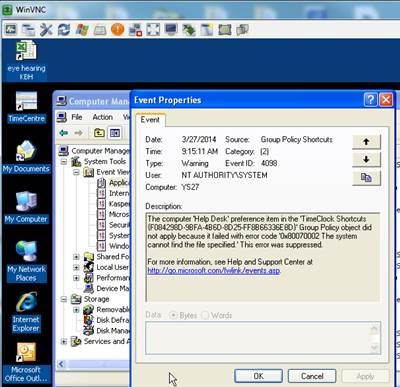The width and height of the screenshot is (400, 387).
Task: Open VNC options wrench-and-screwdriver icon
Action: pyautogui.click(x=46, y=30)
